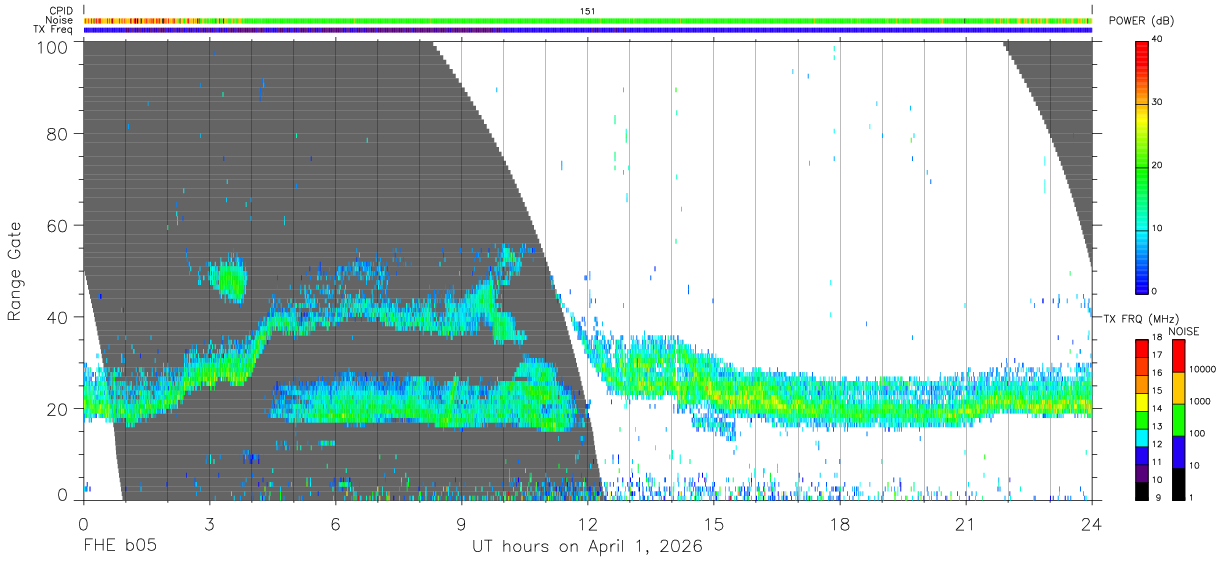Click the 18 tick on the TX FRQ legend
This screenshot has width=1228, height=567.
point(1157,337)
